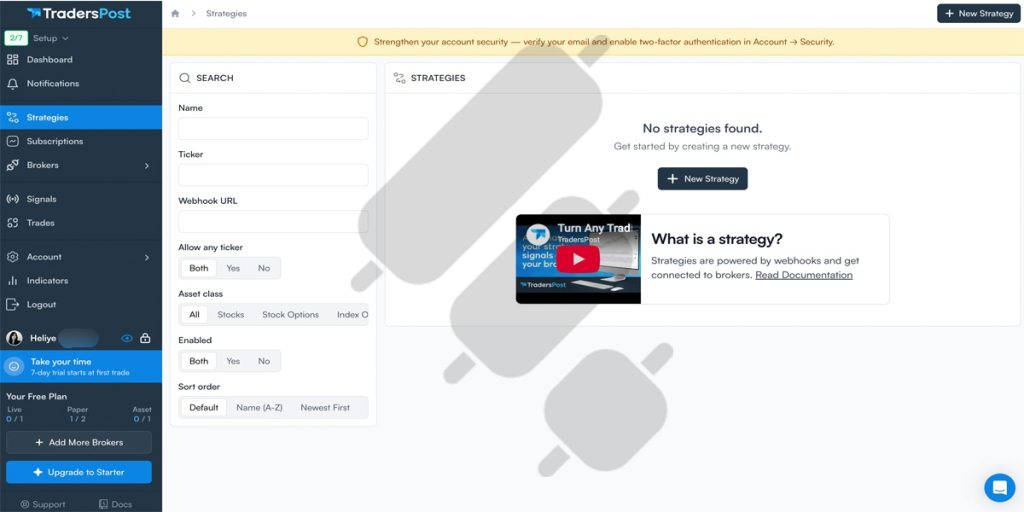Image resolution: width=1024 pixels, height=512 pixels.
Task: Click 'No strategies found.' message
Action: [703, 129]
